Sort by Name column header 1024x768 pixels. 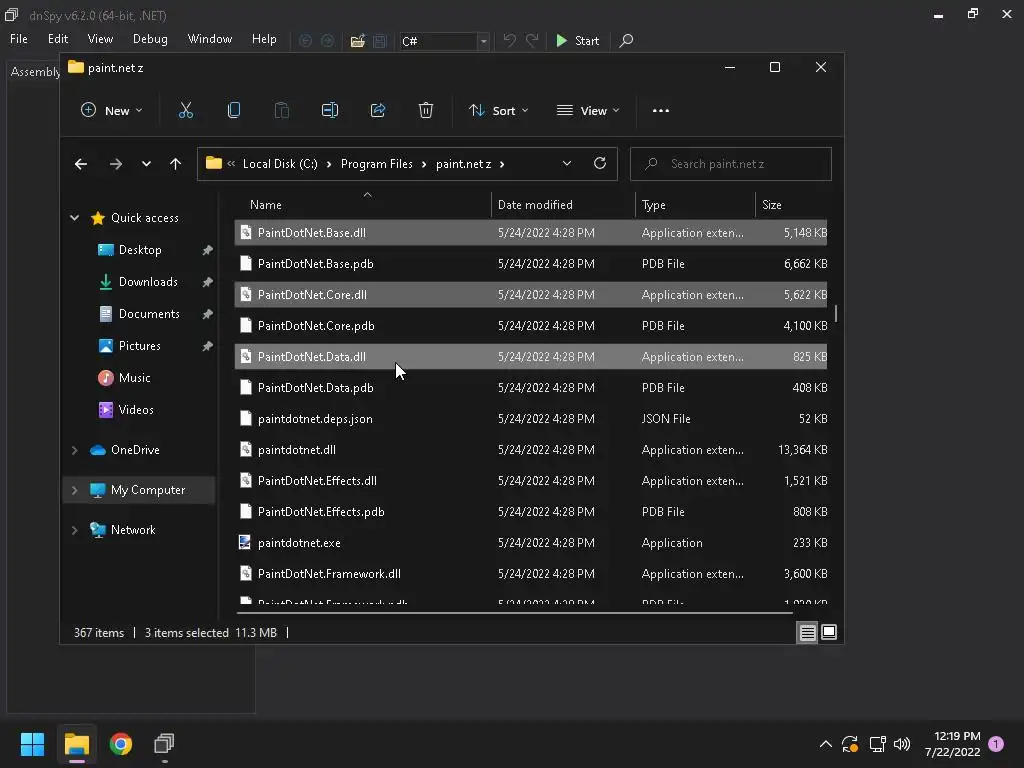point(362,204)
